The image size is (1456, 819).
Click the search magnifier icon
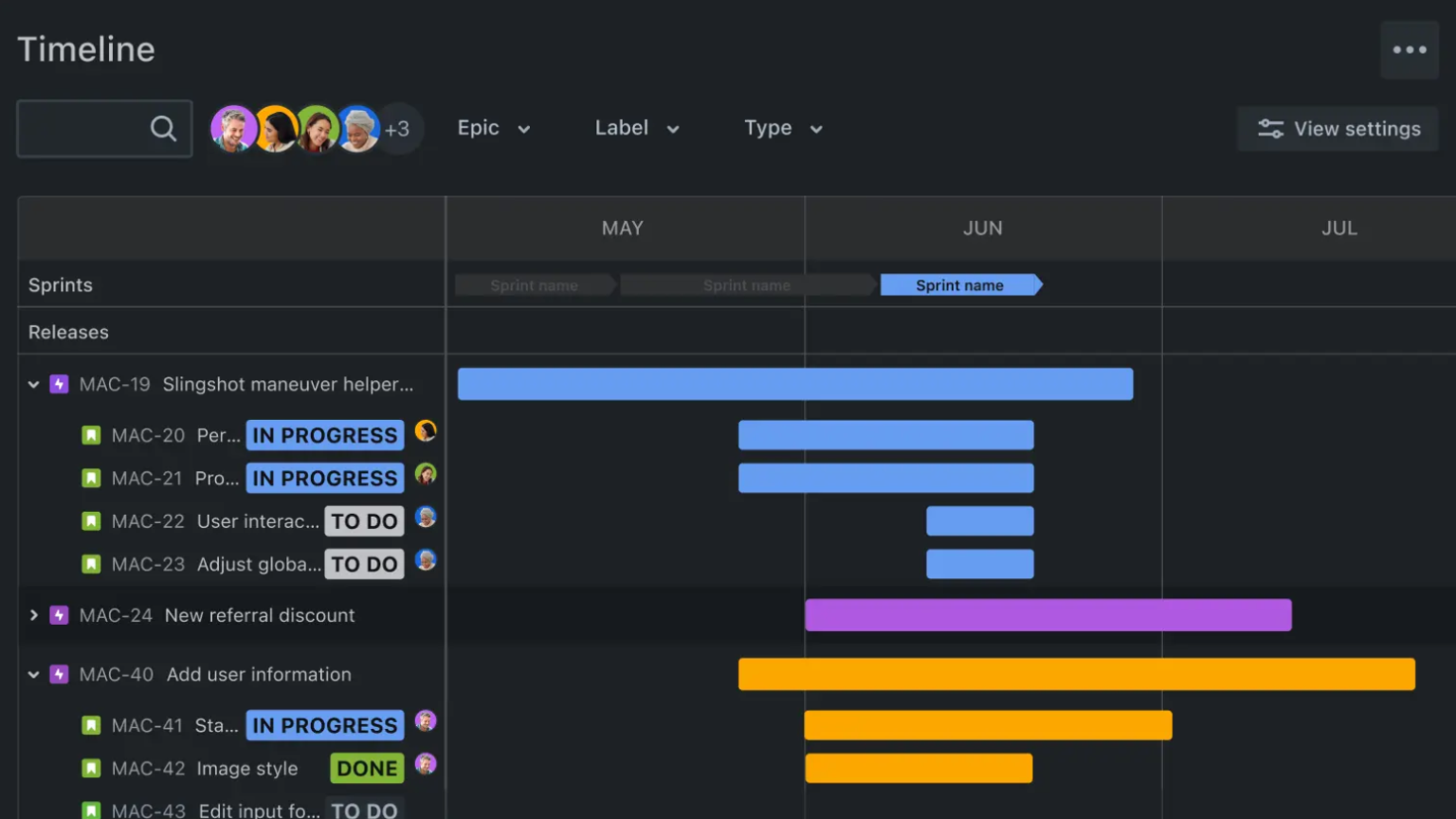[162, 128]
